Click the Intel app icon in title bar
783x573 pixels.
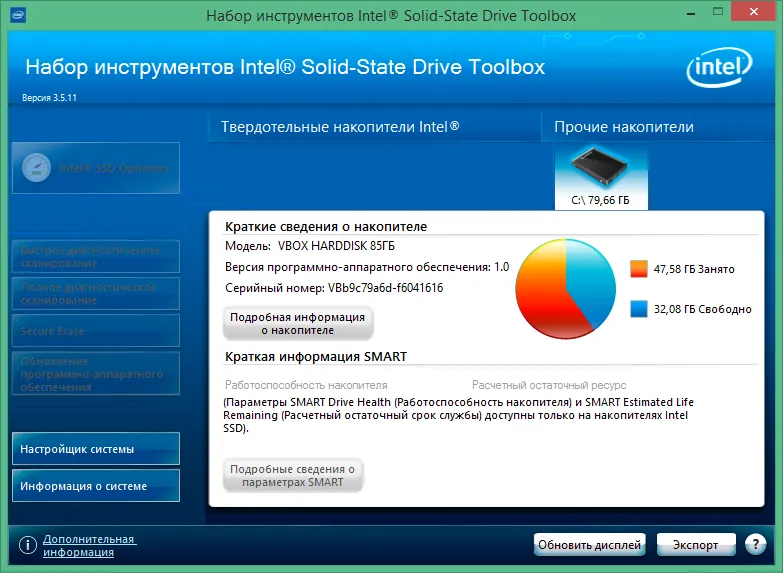[x=17, y=15]
